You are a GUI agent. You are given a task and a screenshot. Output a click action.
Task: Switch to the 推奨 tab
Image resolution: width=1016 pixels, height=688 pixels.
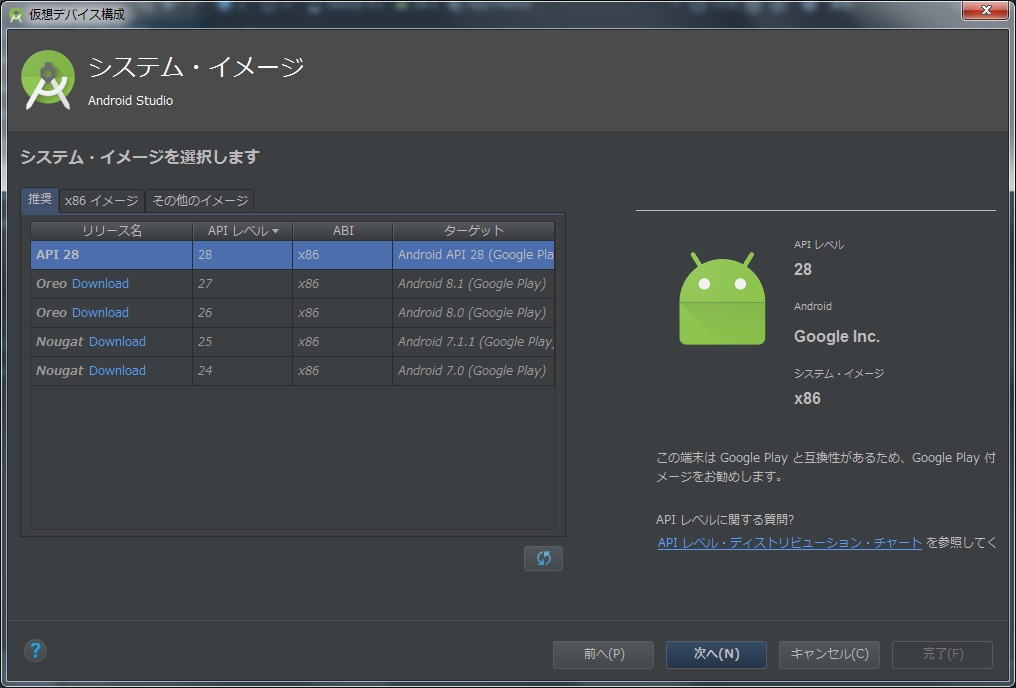(40, 200)
